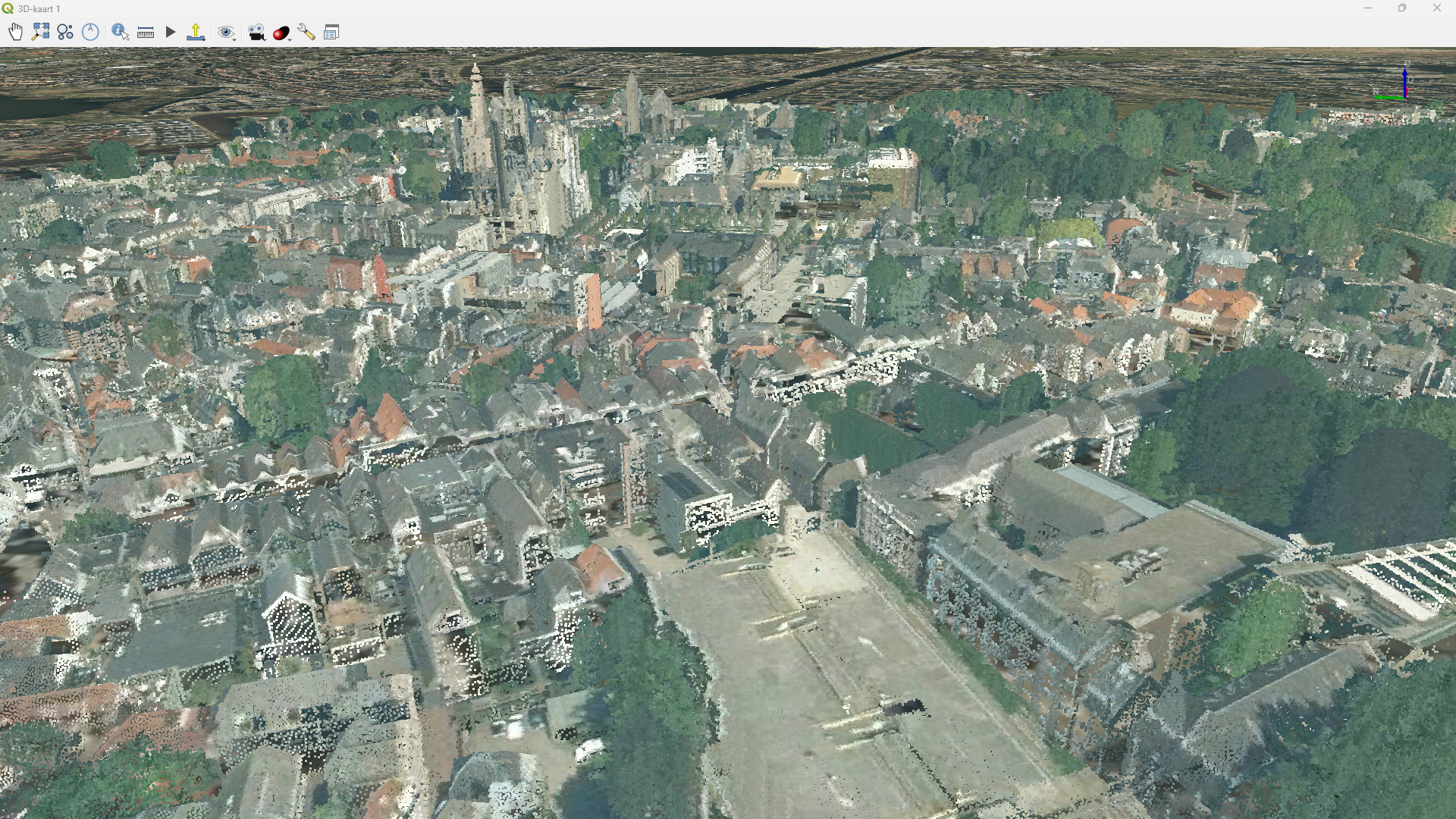Close the 3D-kaart 1 window
Image resolution: width=1456 pixels, height=819 pixels.
point(1436,8)
